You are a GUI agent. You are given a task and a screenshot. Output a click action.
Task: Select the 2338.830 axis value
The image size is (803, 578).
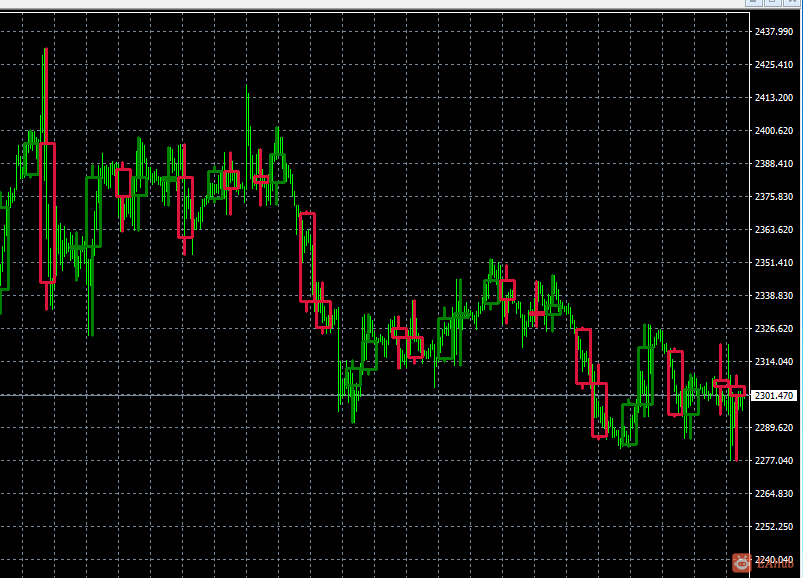click(774, 296)
